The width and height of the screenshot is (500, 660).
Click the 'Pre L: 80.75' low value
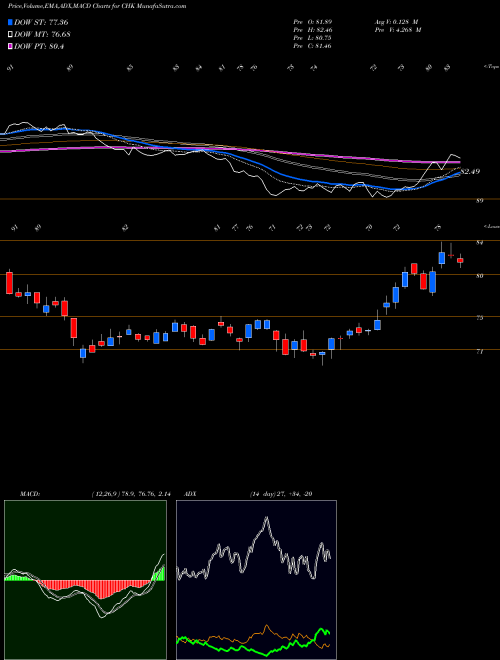click(x=312, y=38)
